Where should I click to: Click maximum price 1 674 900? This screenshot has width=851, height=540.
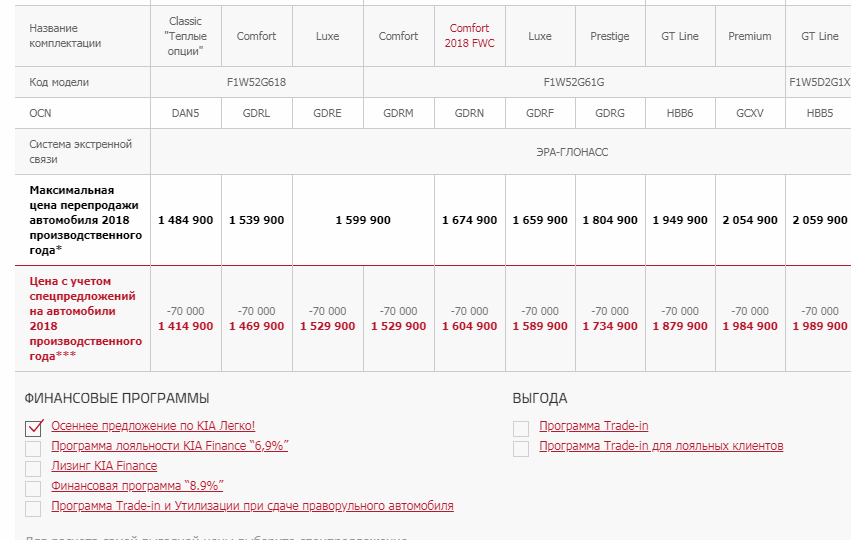[469, 220]
